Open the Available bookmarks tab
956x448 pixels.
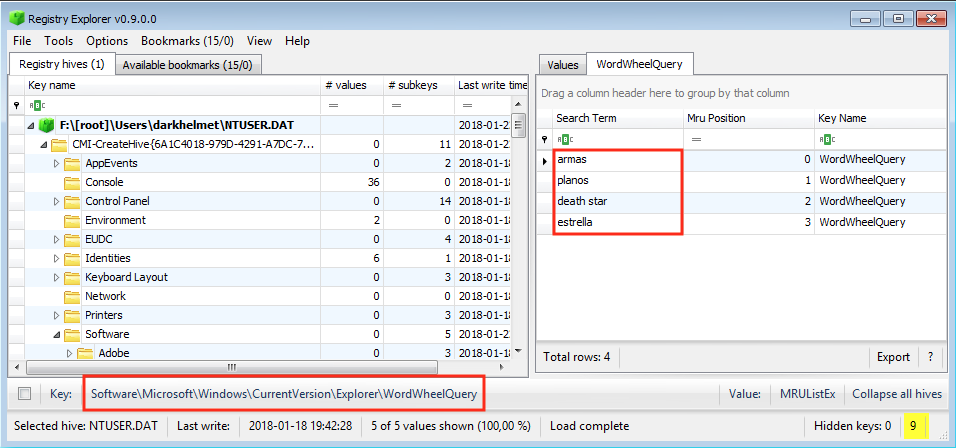(186, 64)
